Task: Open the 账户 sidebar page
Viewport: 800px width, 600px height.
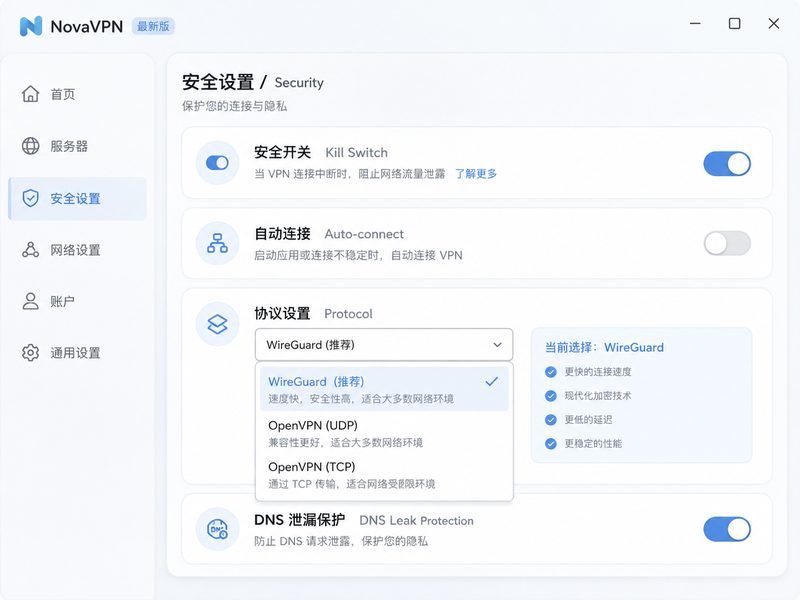Action: point(78,301)
